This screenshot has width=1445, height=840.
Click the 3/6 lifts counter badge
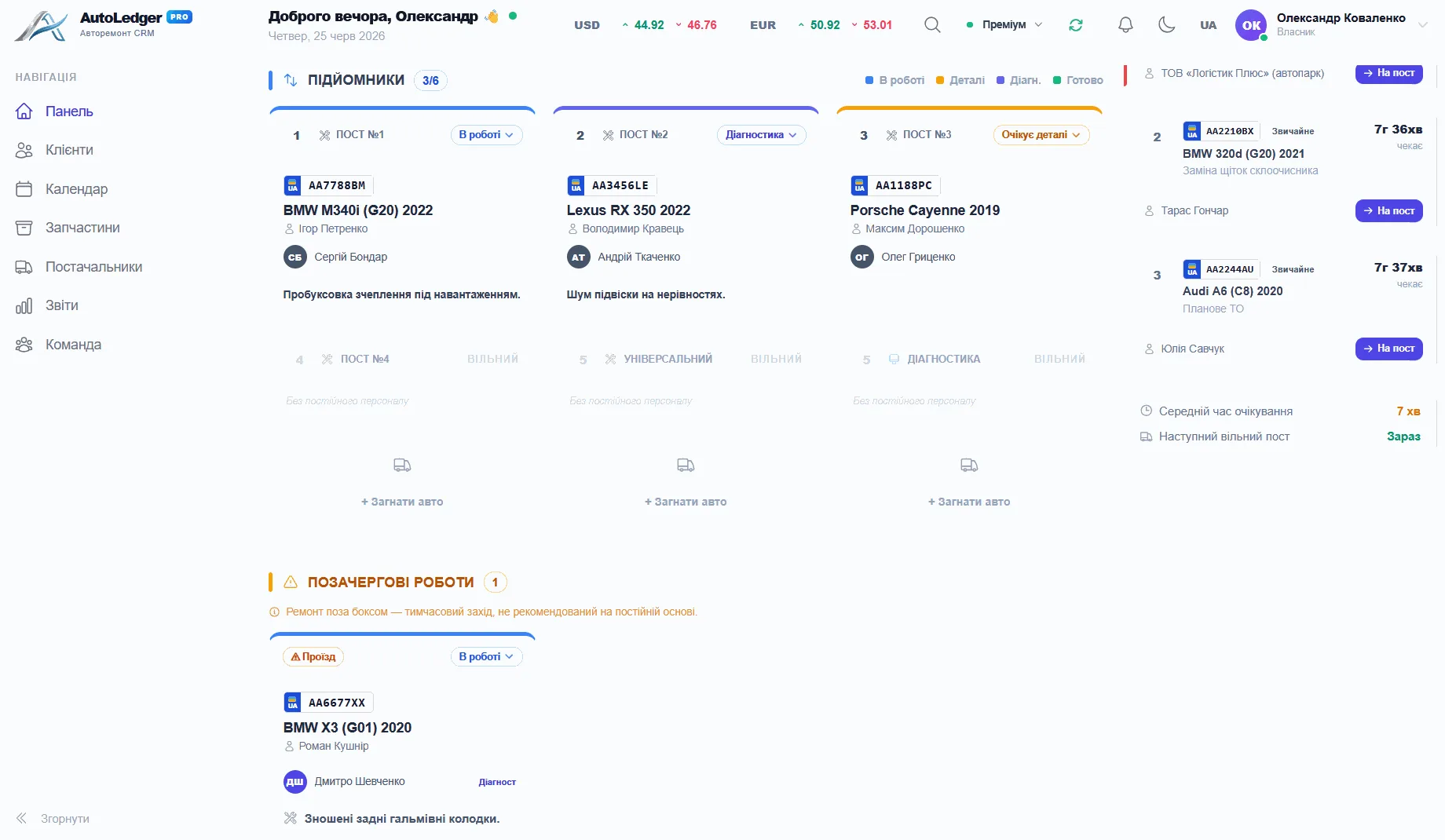point(430,80)
